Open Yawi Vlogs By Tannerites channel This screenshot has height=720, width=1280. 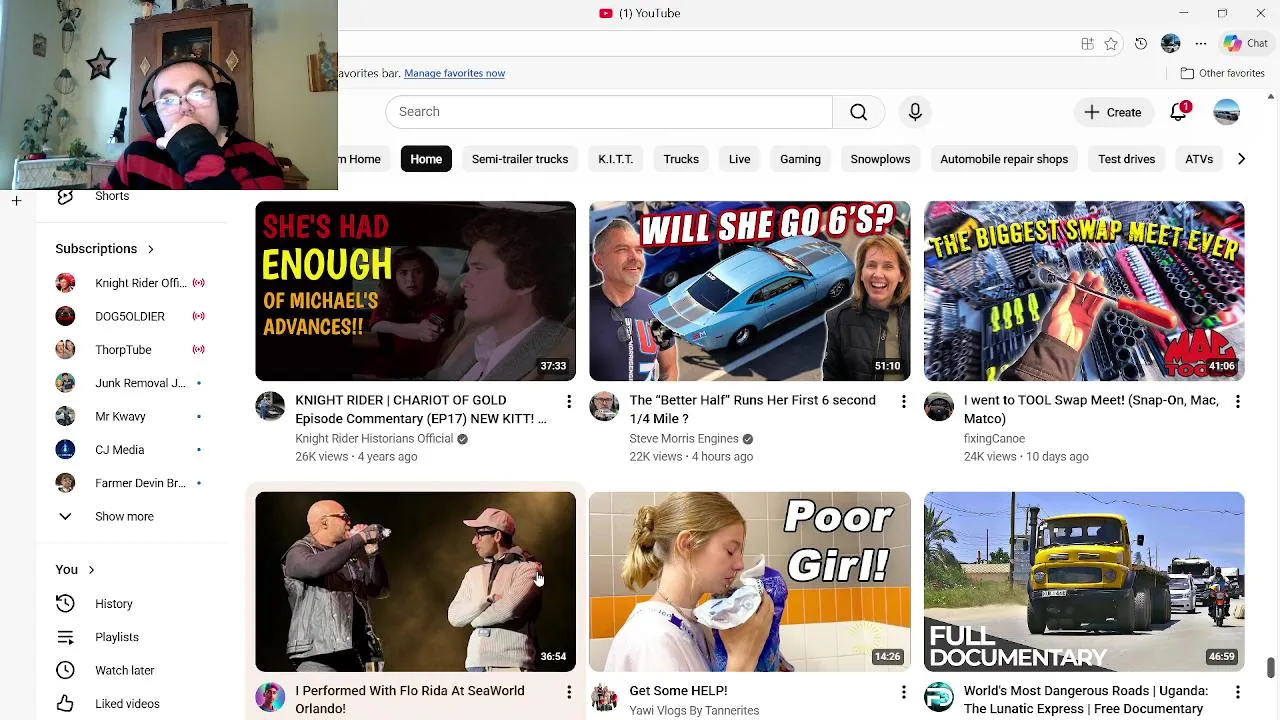694,711
